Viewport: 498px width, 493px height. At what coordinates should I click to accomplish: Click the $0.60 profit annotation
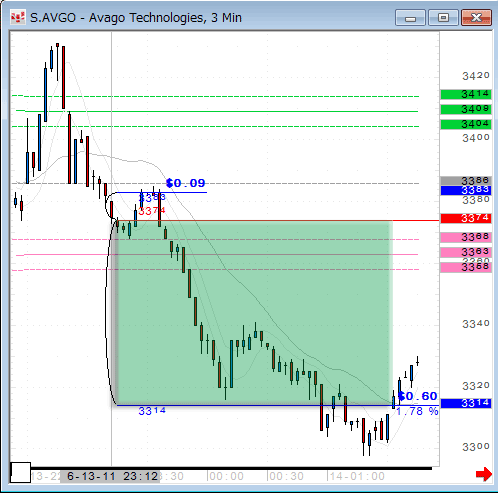coord(418,396)
